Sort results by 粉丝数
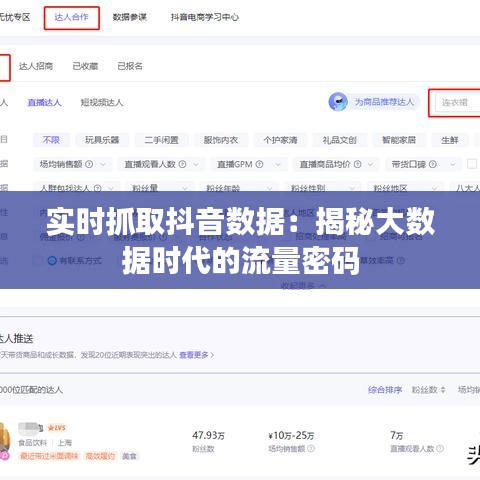The width and height of the screenshot is (480, 480). (x=425, y=390)
